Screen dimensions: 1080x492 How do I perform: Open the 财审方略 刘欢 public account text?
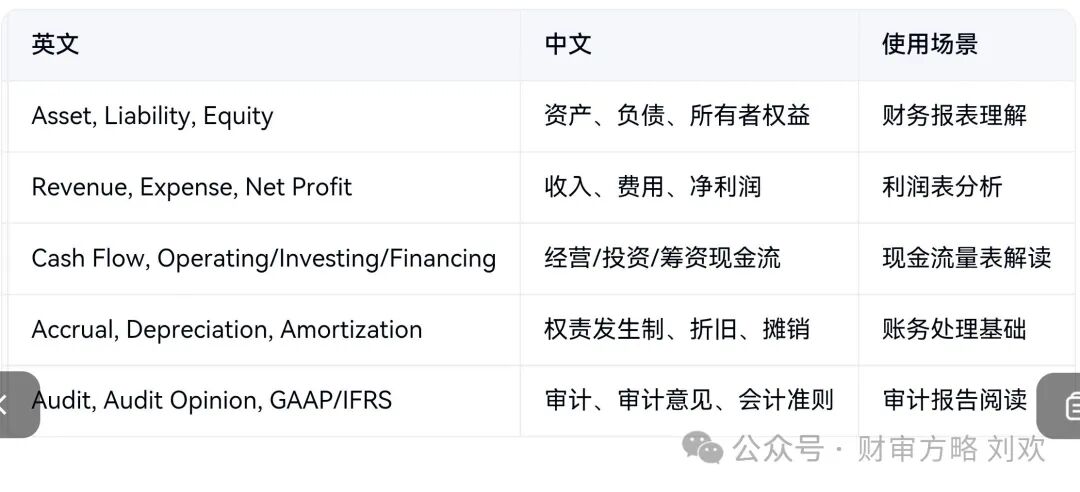tap(951, 449)
